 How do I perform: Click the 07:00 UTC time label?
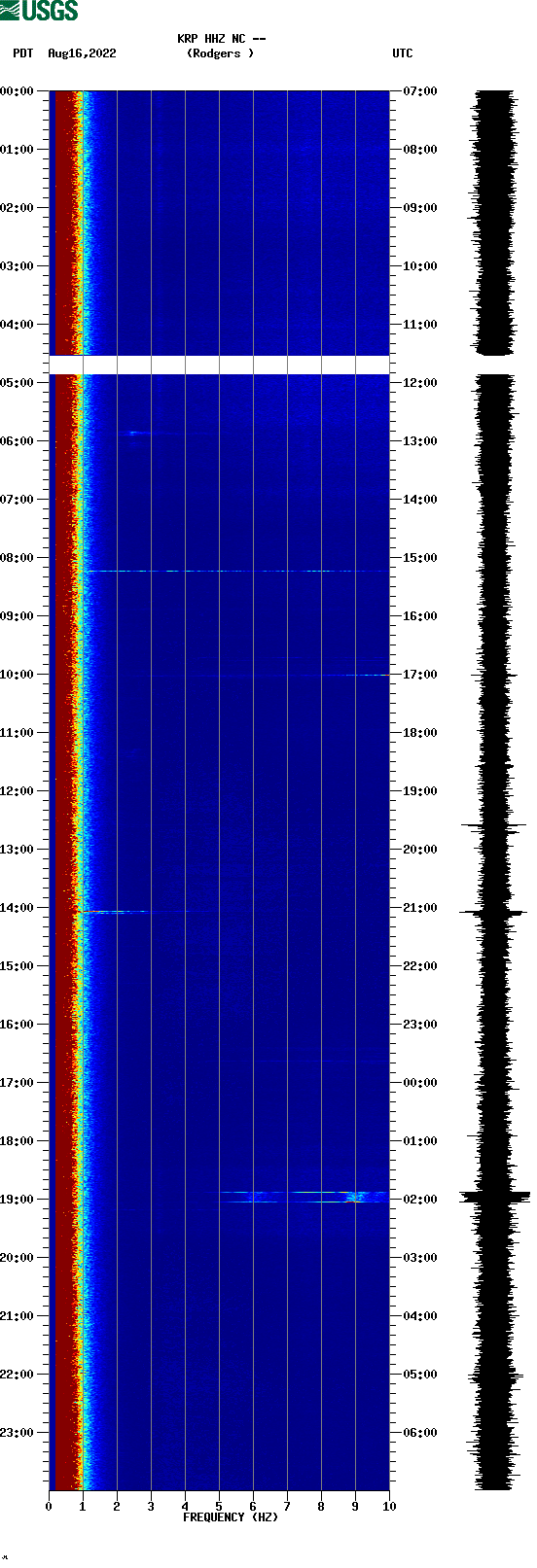click(420, 91)
